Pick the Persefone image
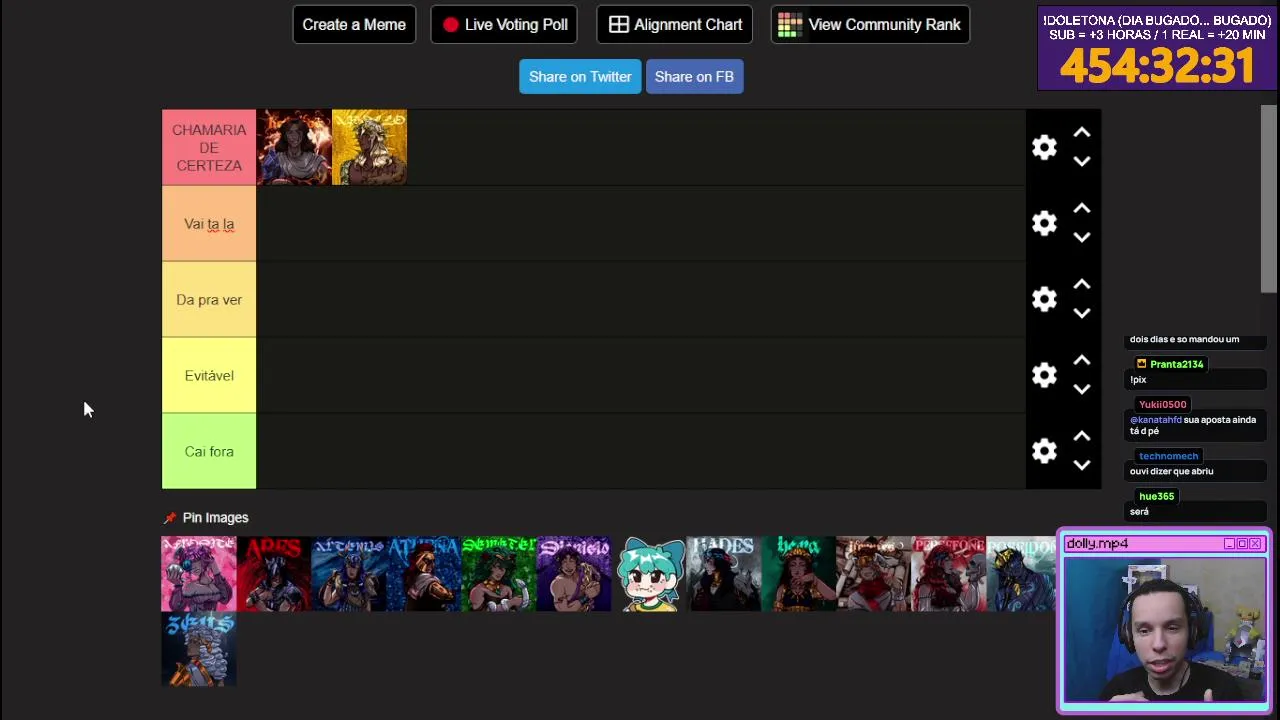This screenshot has height=720, width=1280. (x=949, y=573)
